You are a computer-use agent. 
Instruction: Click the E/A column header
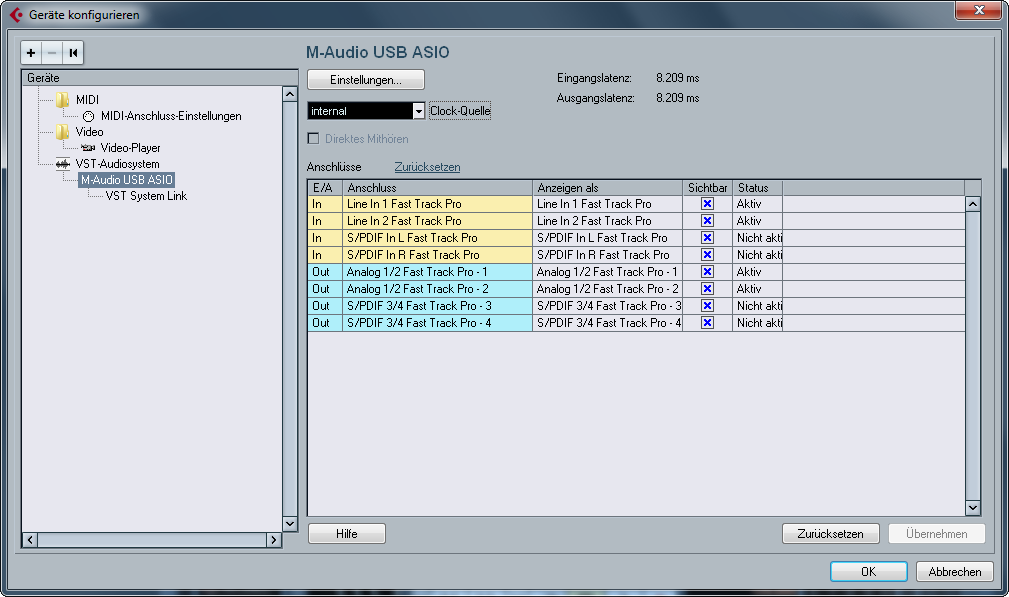click(x=325, y=188)
